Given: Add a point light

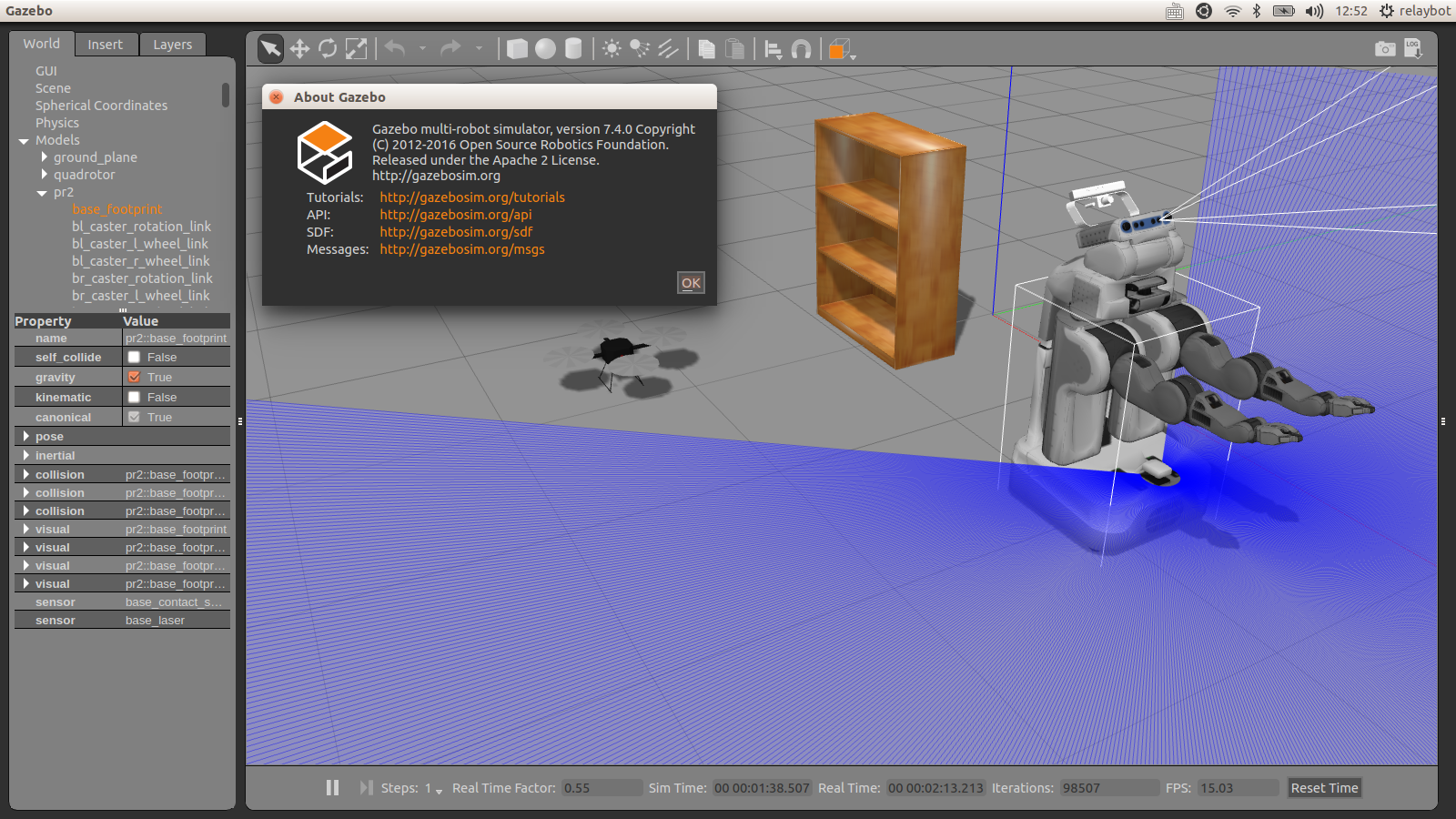Looking at the screenshot, I should click(x=612, y=48).
